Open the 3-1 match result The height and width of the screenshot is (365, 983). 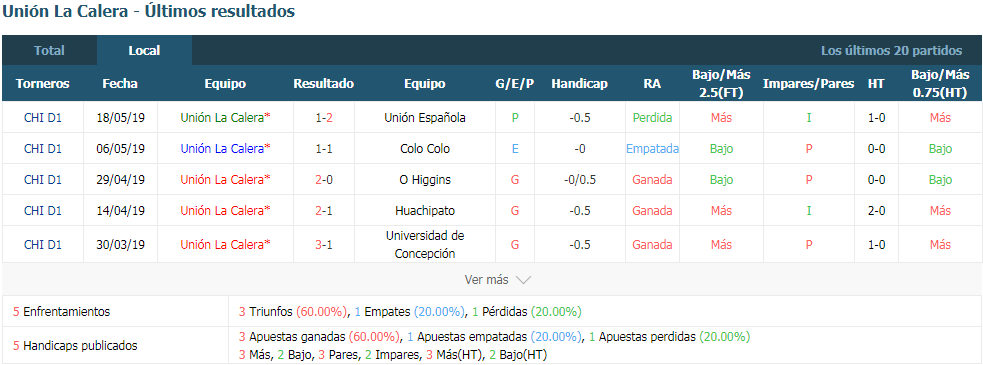coord(323,245)
